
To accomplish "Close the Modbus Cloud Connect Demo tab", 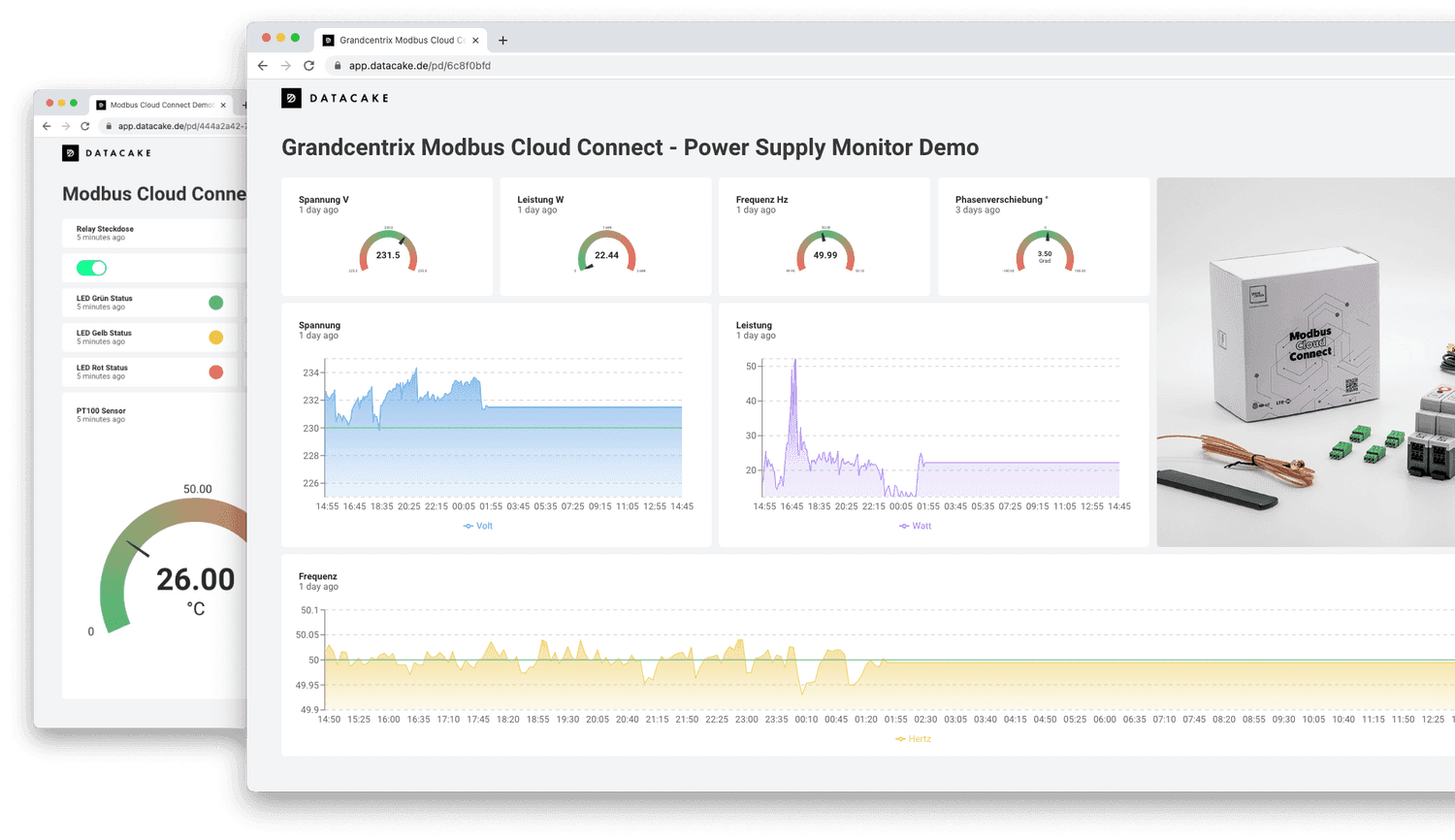I will pos(223,105).
